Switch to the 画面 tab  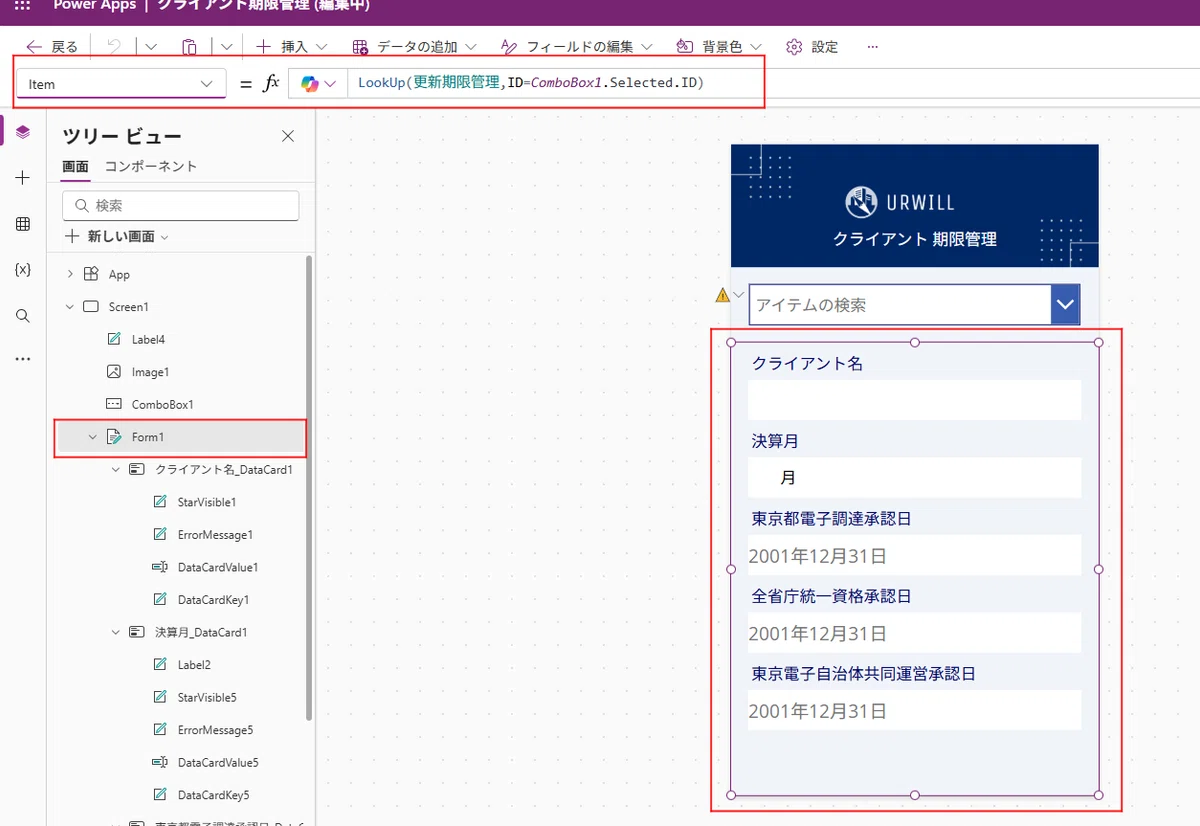pyautogui.click(x=75, y=167)
